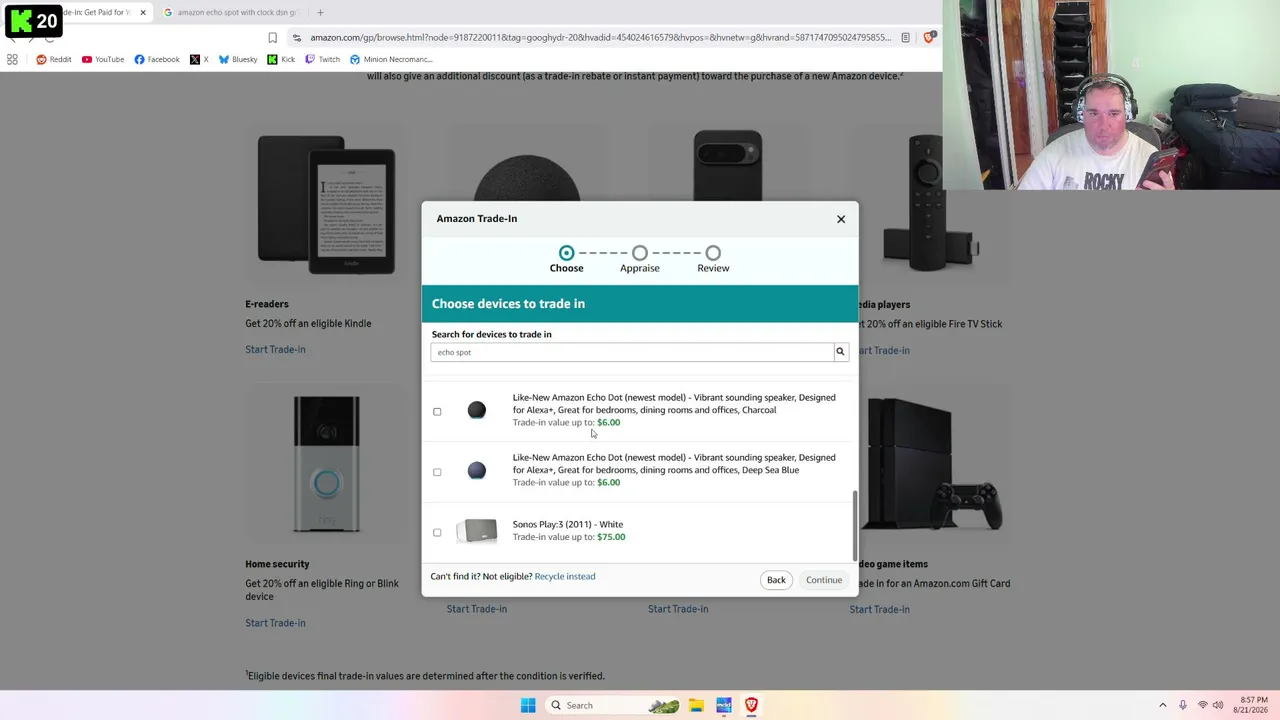Open the YouTube bookmark
Screen dimensions: 1280x720
(x=103, y=60)
